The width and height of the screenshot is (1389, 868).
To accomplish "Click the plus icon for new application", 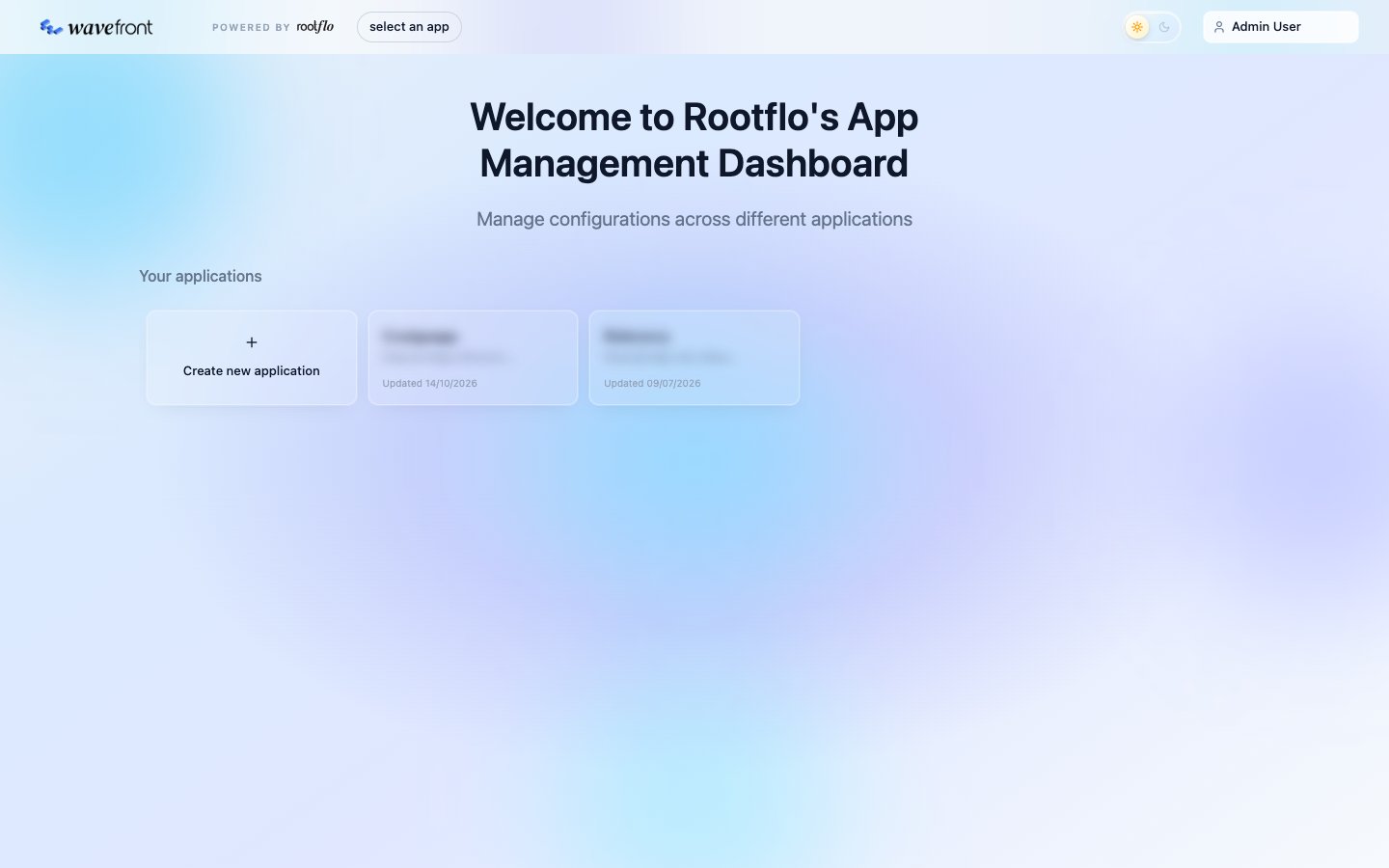I will 252,342.
